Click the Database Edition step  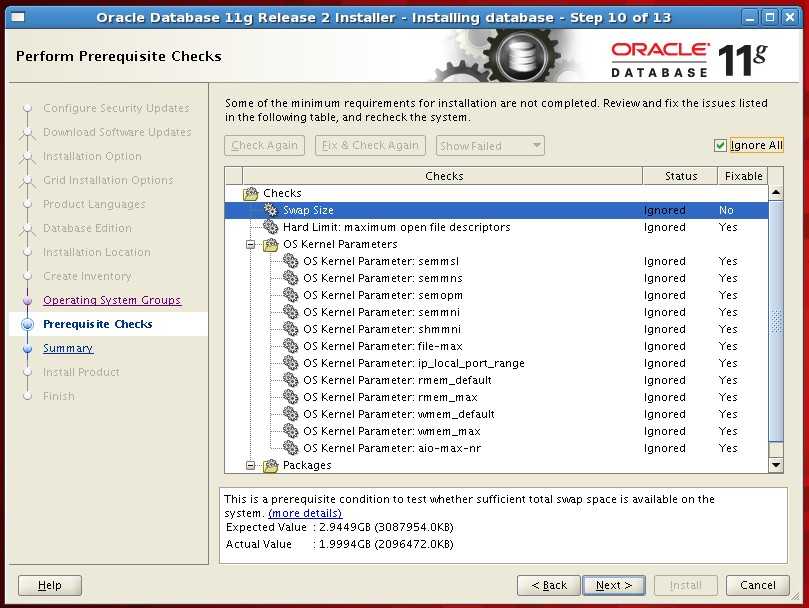[x=87, y=228]
